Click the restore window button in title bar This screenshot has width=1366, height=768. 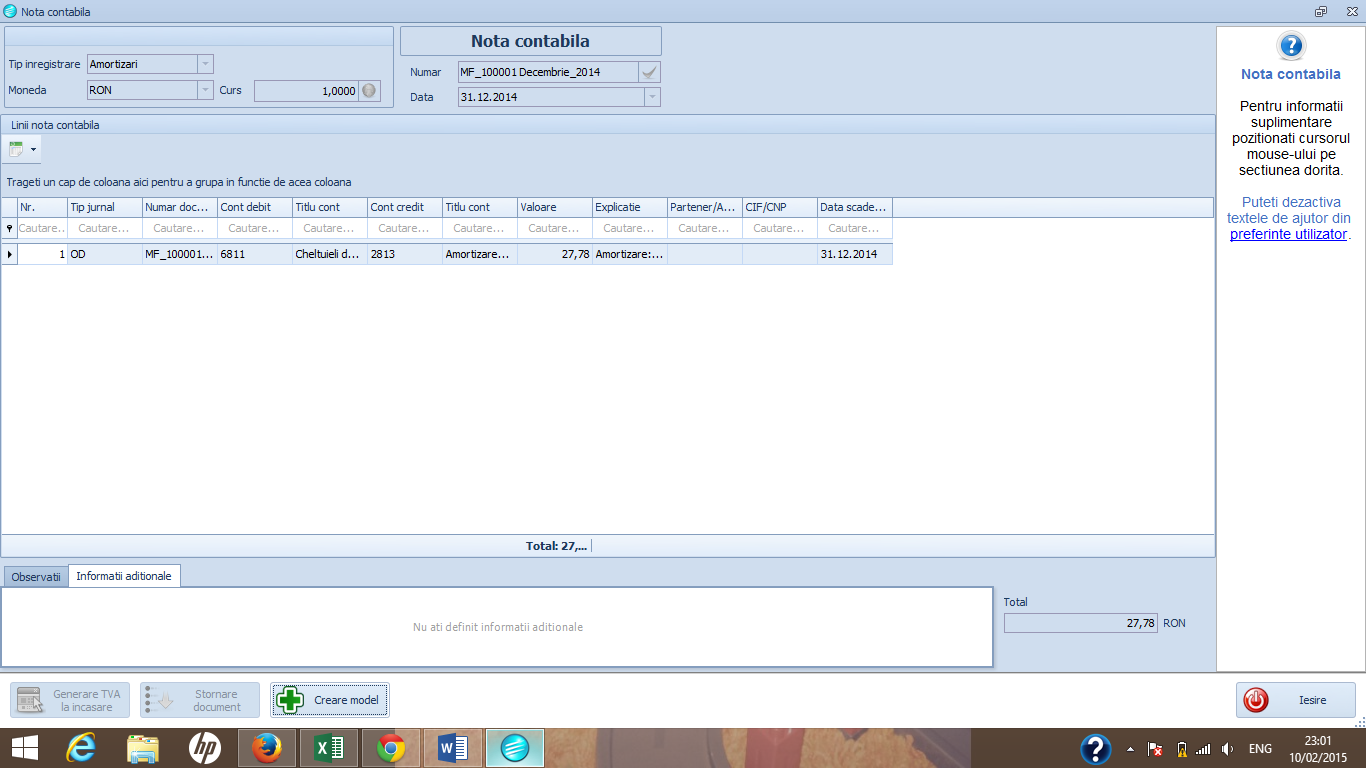click(x=1321, y=11)
